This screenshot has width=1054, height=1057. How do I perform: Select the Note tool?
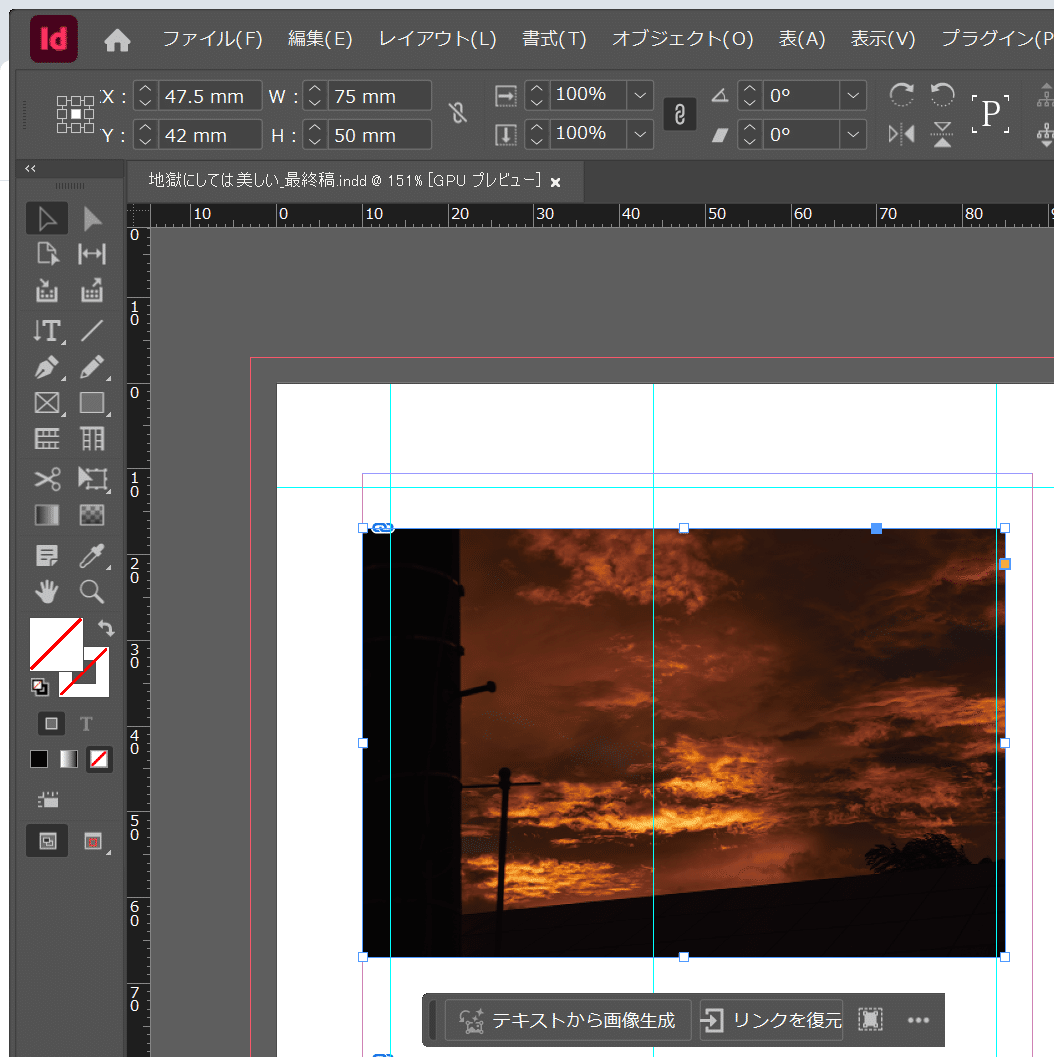click(46, 555)
